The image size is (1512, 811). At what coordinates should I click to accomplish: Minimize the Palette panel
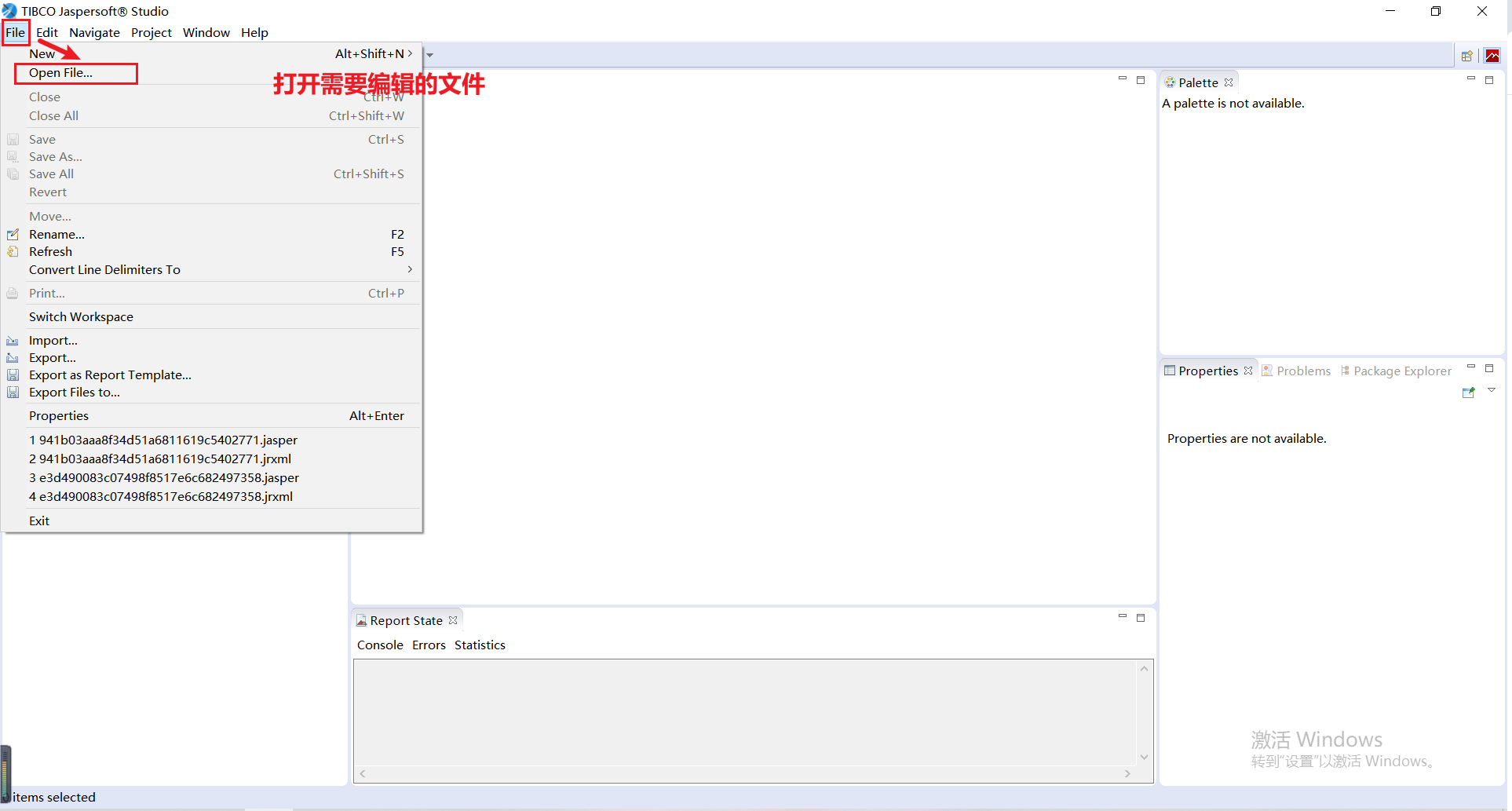pos(1471,79)
